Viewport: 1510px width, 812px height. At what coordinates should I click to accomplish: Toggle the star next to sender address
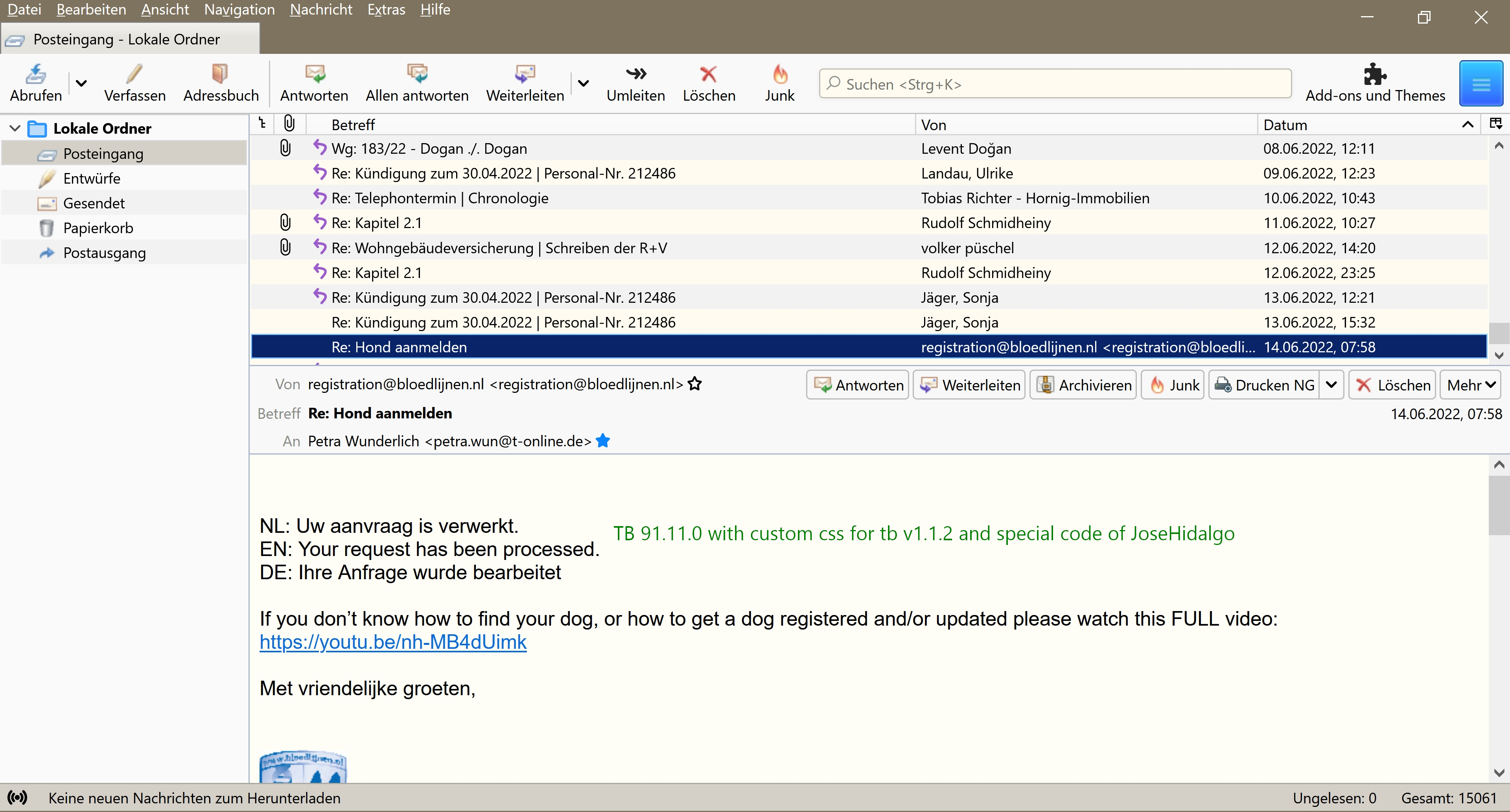[x=694, y=384]
